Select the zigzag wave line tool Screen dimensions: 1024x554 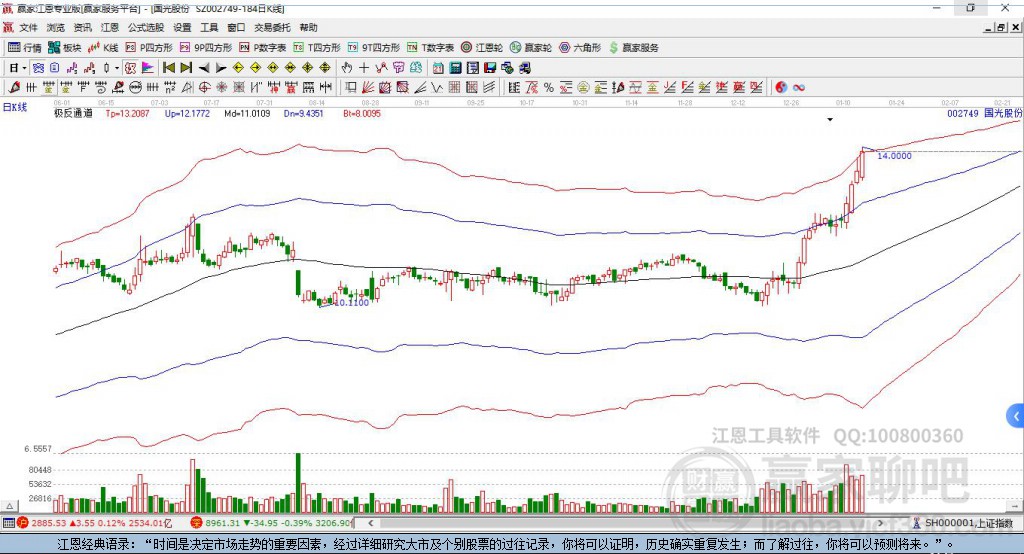click(437, 87)
